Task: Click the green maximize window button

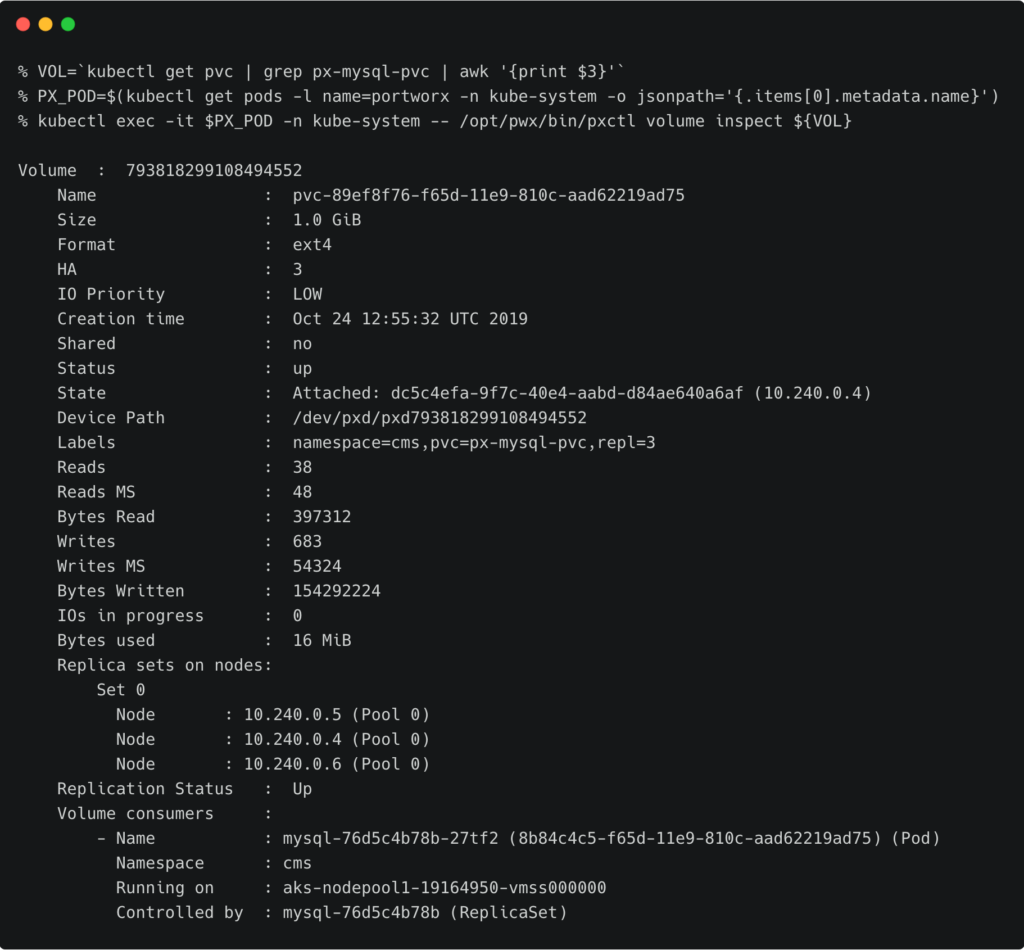Action: 68,24
